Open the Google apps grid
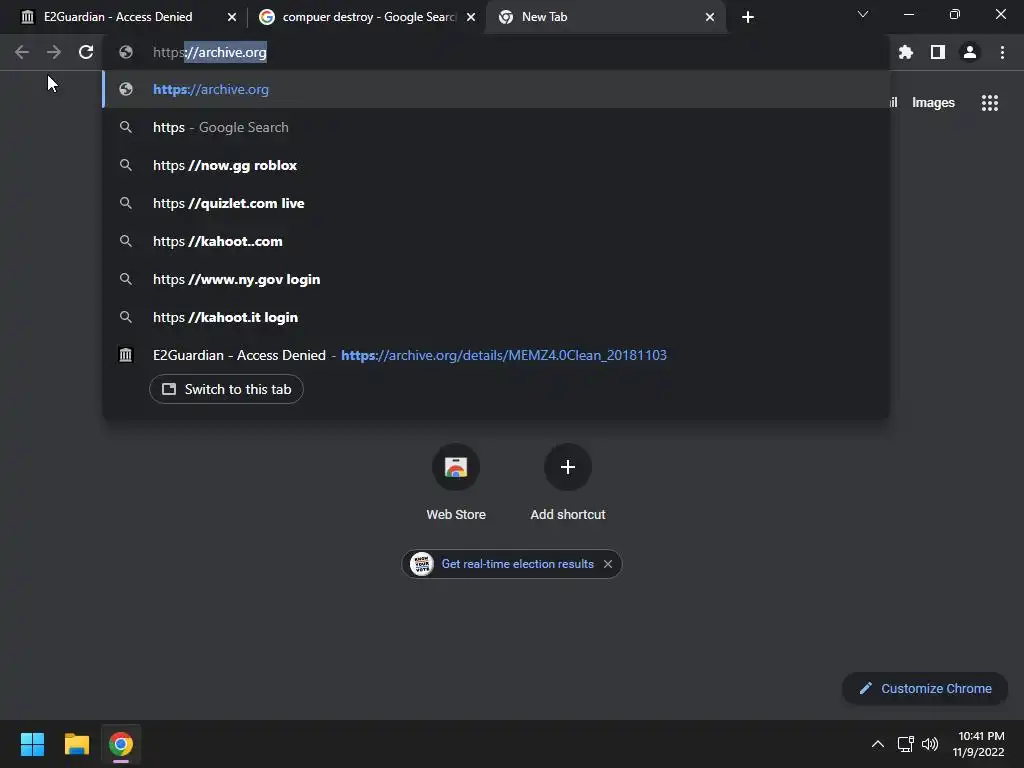 [x=990, y=103]
